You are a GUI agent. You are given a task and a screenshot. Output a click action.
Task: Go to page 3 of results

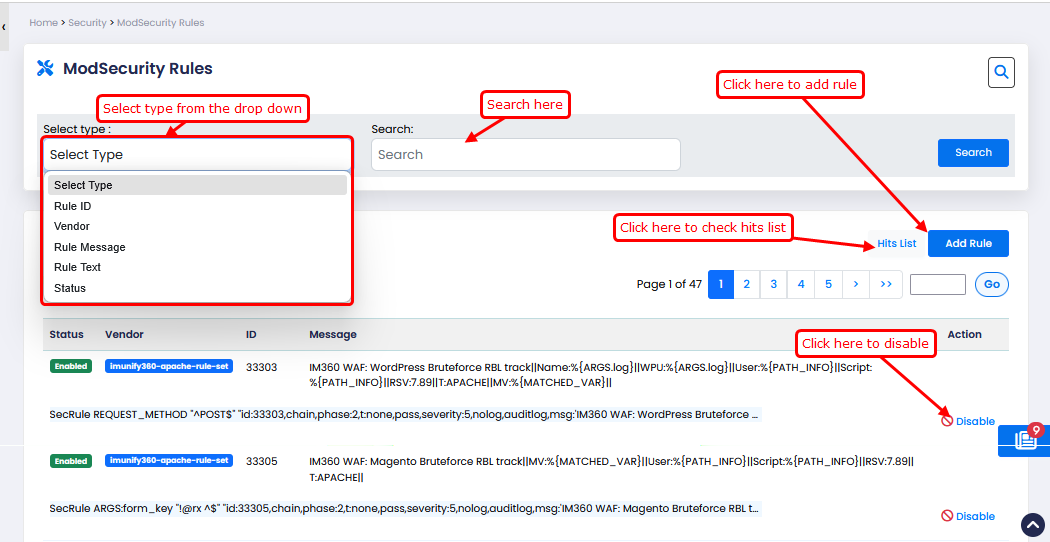click(774, 284)
